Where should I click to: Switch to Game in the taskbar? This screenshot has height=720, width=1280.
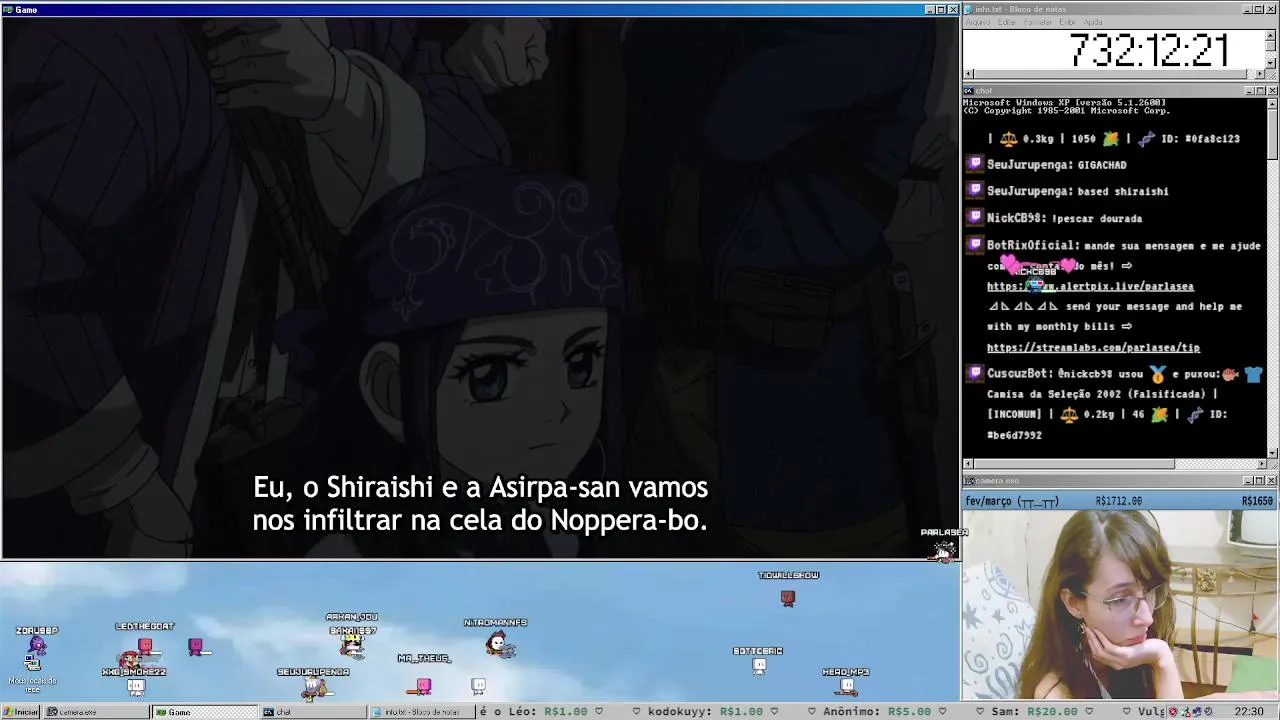204,712
